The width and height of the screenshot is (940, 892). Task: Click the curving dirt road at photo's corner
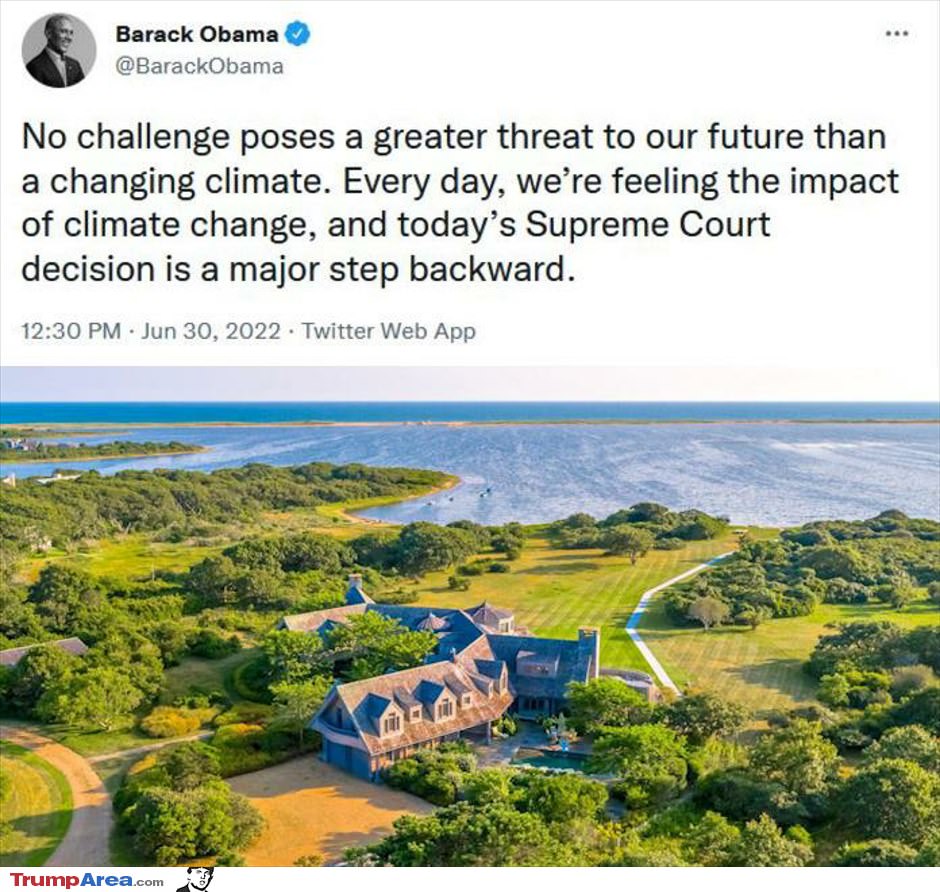(x=66, y=791)
